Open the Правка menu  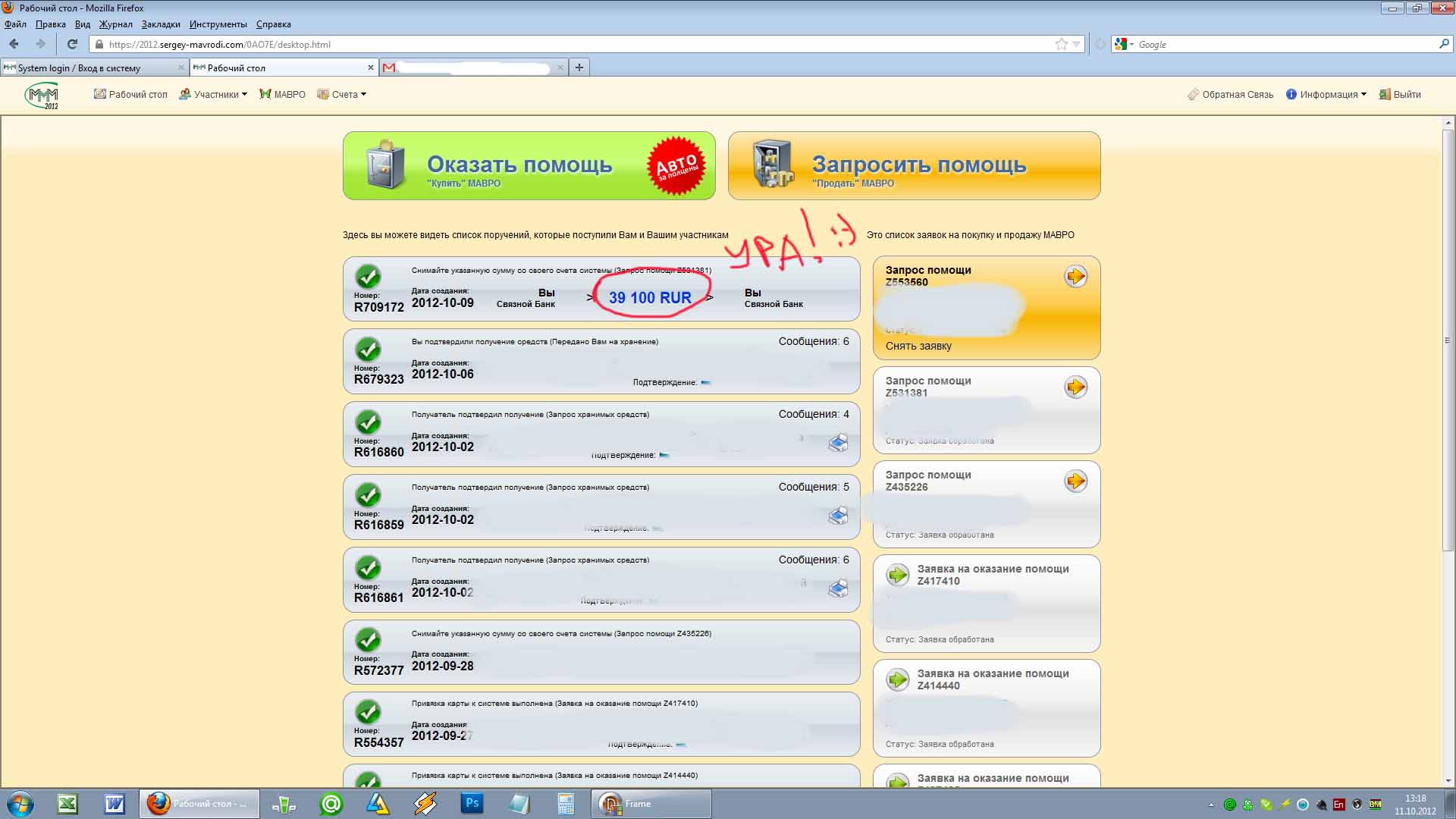50,24
